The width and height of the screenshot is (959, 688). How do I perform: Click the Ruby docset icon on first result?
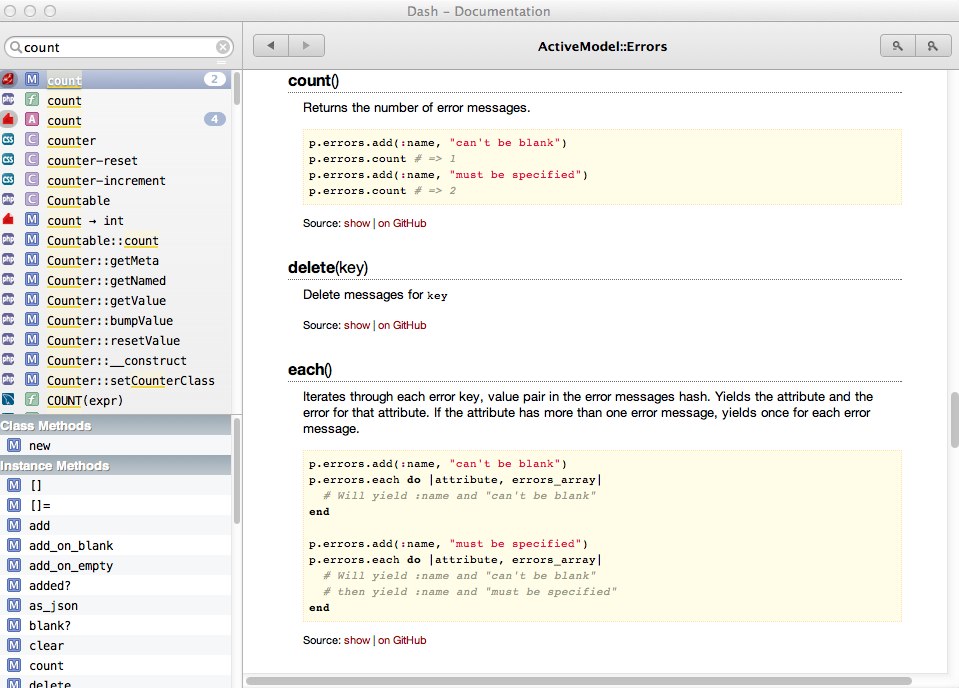point(9,80)
